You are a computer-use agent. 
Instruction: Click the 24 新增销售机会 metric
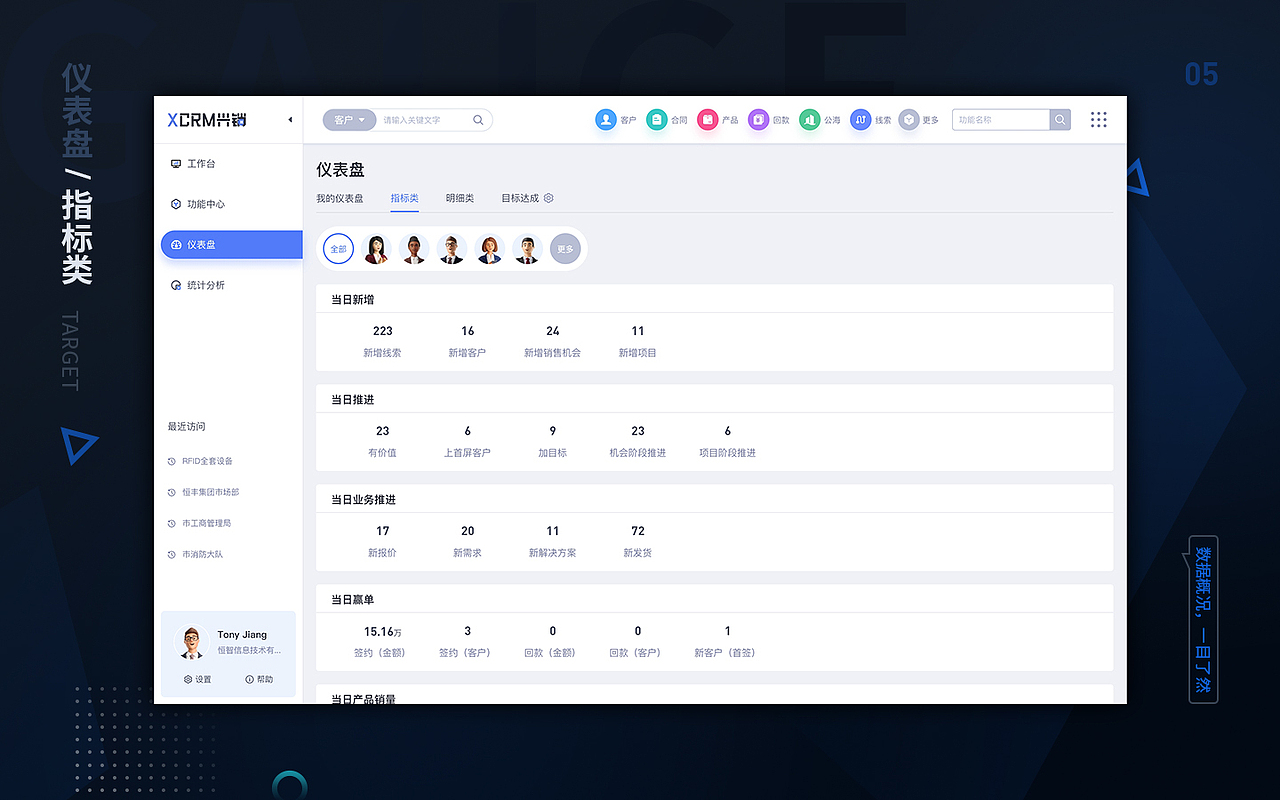click(552, 341)
